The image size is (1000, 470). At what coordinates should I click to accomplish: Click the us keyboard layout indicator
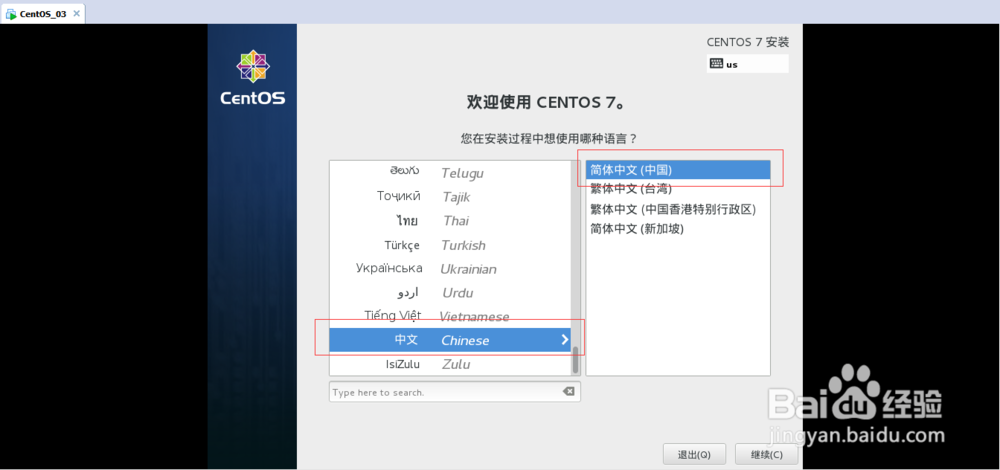747,64
